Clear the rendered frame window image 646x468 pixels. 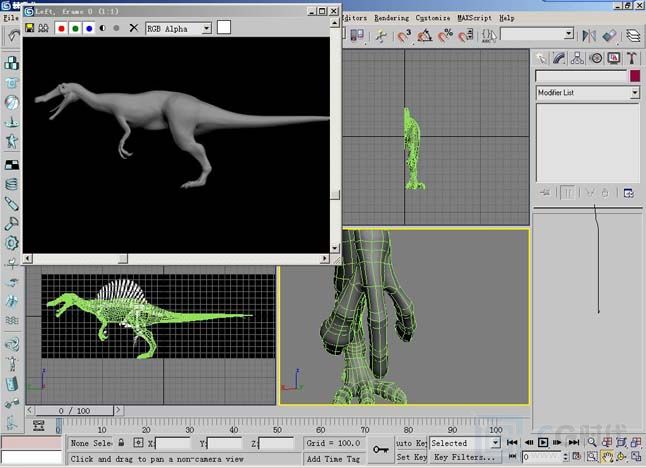(133, 28)
